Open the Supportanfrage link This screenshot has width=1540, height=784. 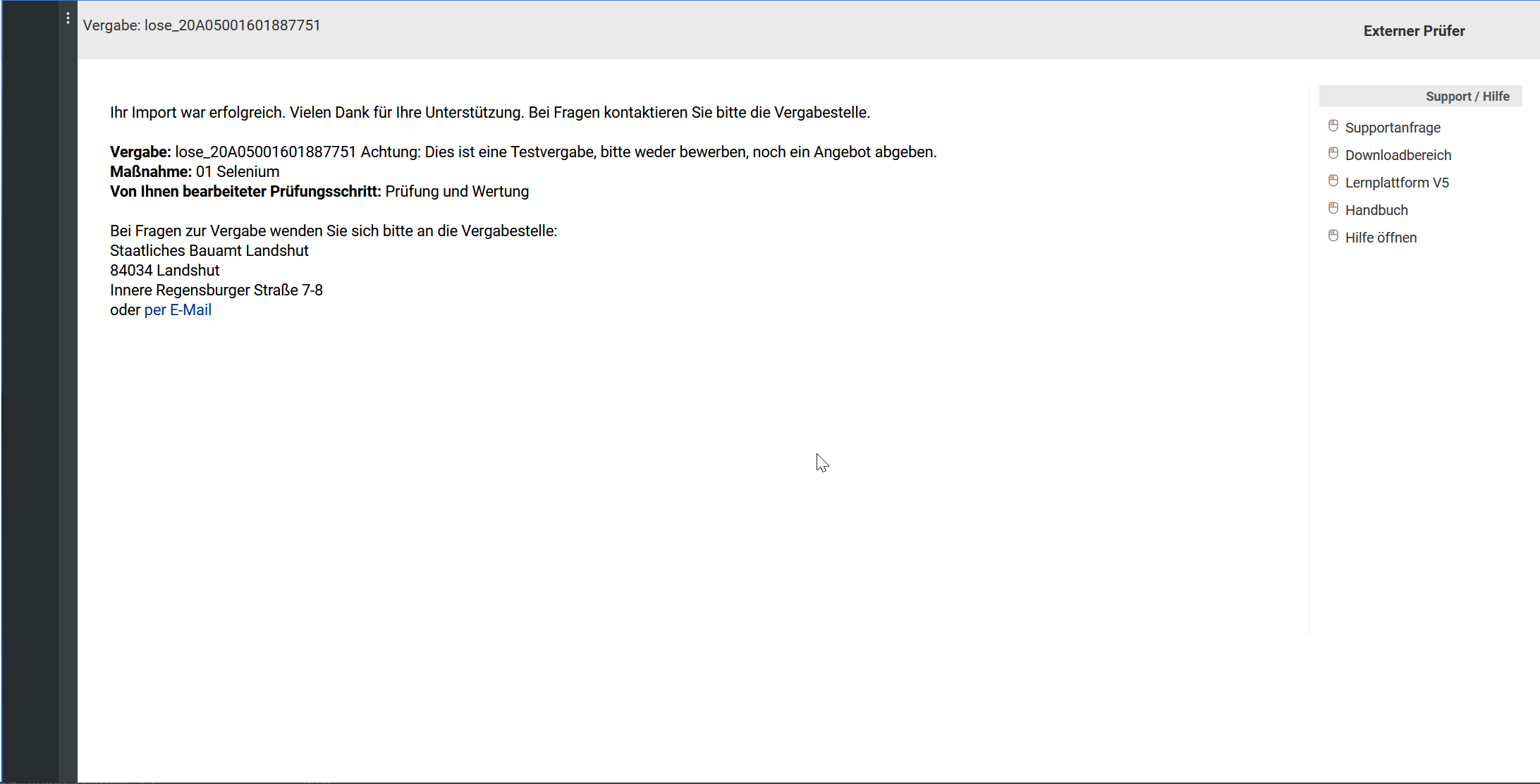[1393, 128]
